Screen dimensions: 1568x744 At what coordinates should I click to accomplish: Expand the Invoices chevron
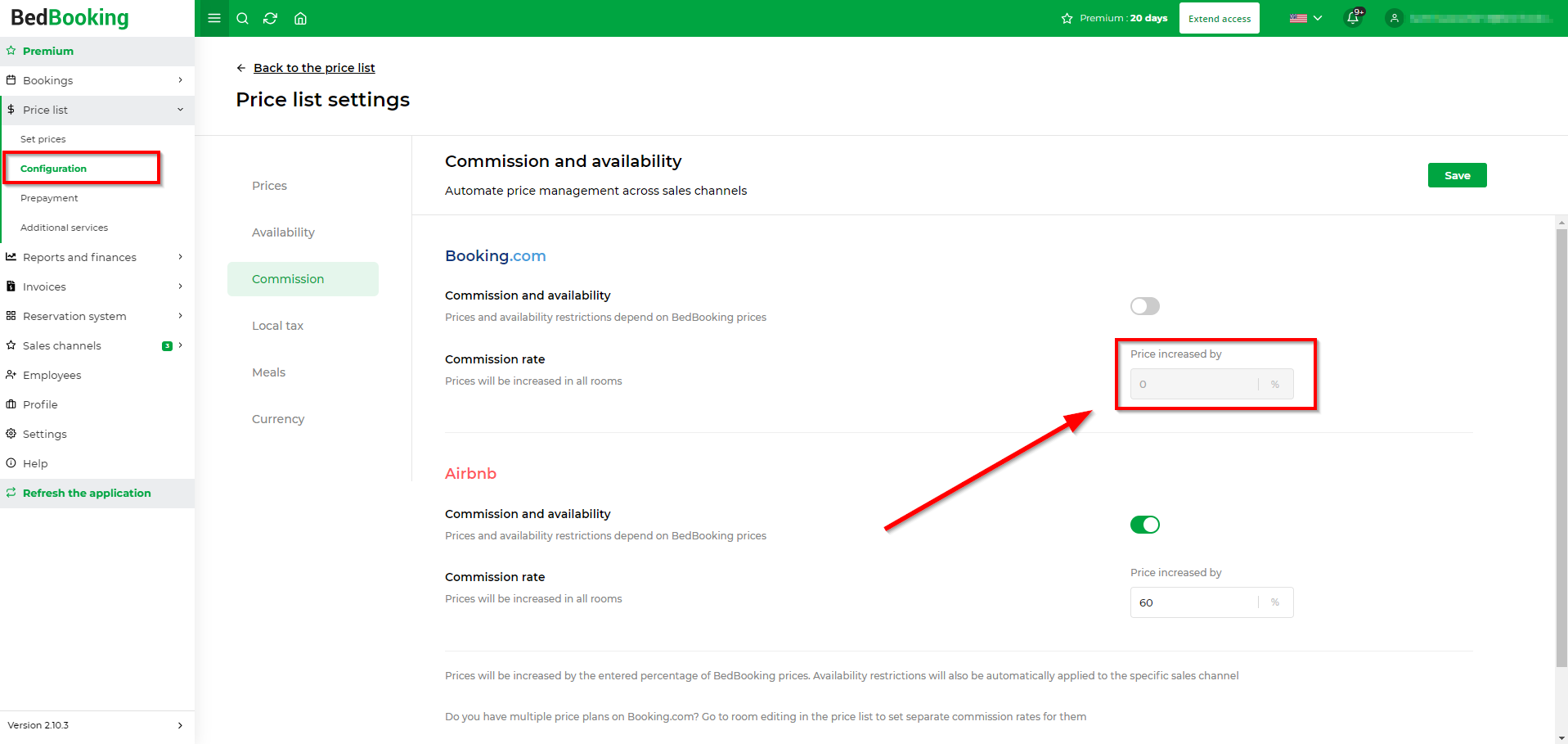pos(180,286)
